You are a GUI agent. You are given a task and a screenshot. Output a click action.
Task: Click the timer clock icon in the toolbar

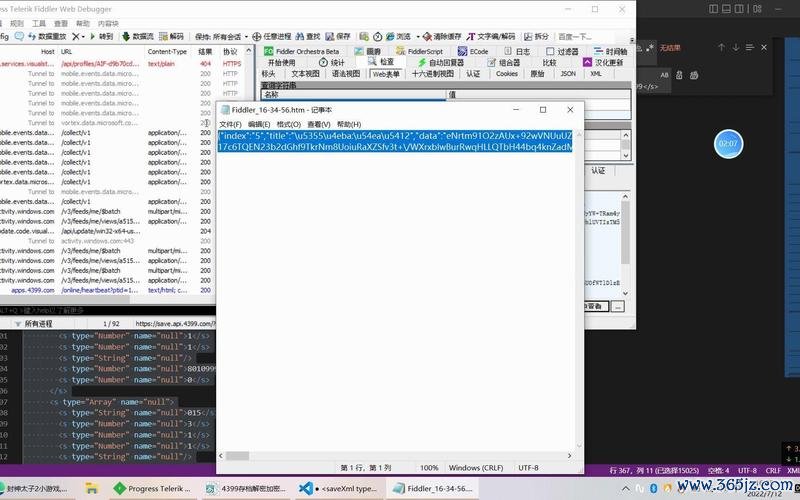point(378,36)
